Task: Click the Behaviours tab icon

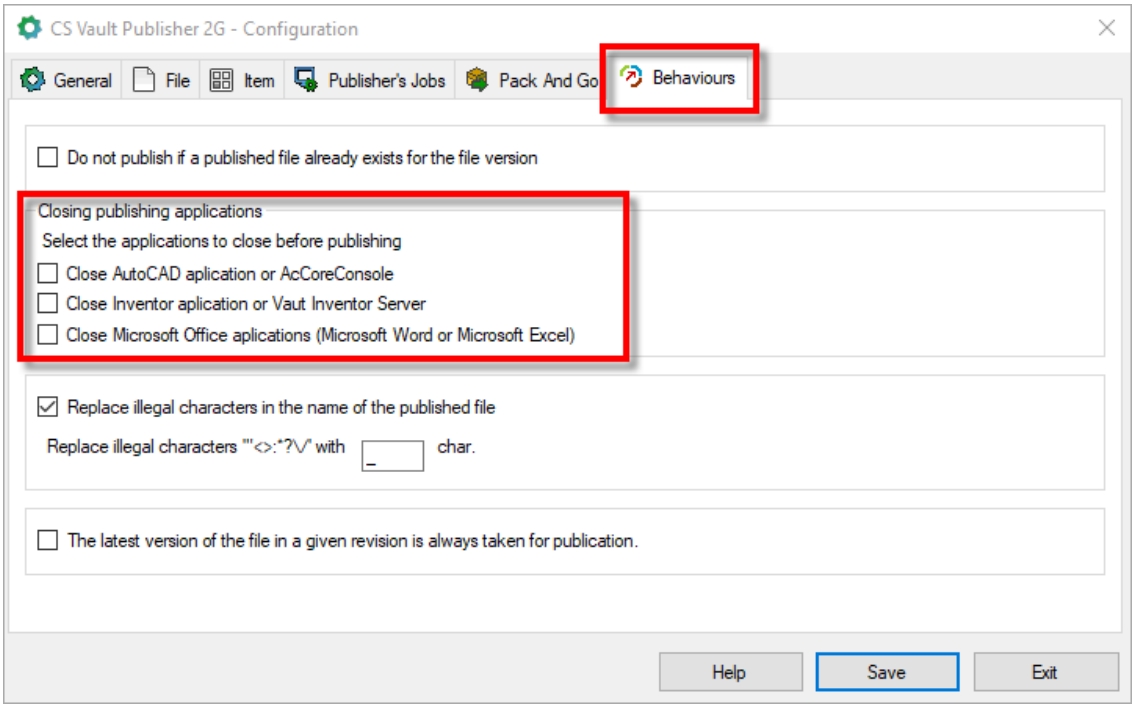Action: pyautogui.click(x=631, y=78)
